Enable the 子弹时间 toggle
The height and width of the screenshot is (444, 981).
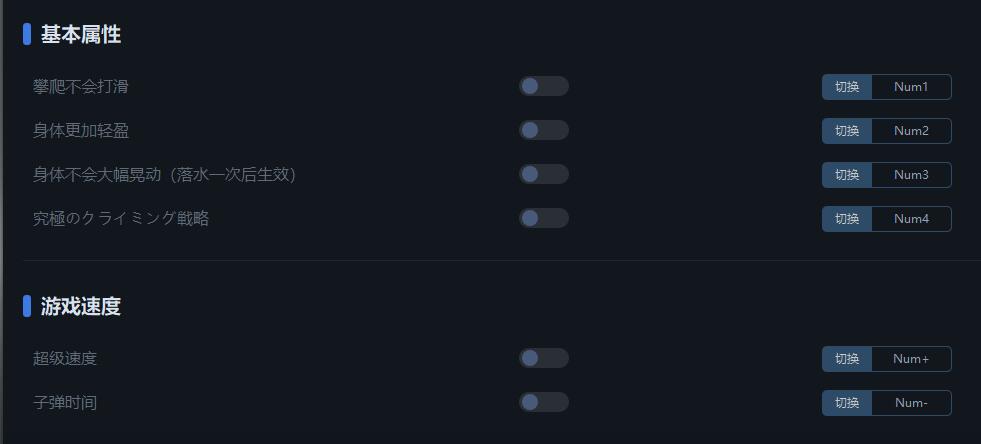tap(543, 402)
